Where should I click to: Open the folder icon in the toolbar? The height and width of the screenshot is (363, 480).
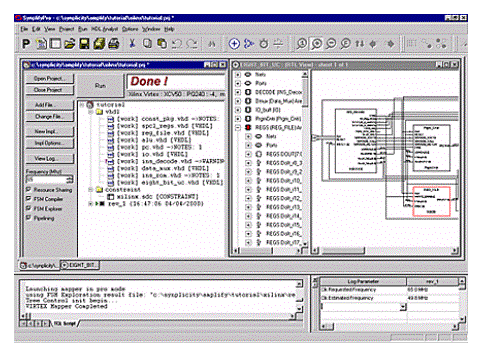point(70,44)
